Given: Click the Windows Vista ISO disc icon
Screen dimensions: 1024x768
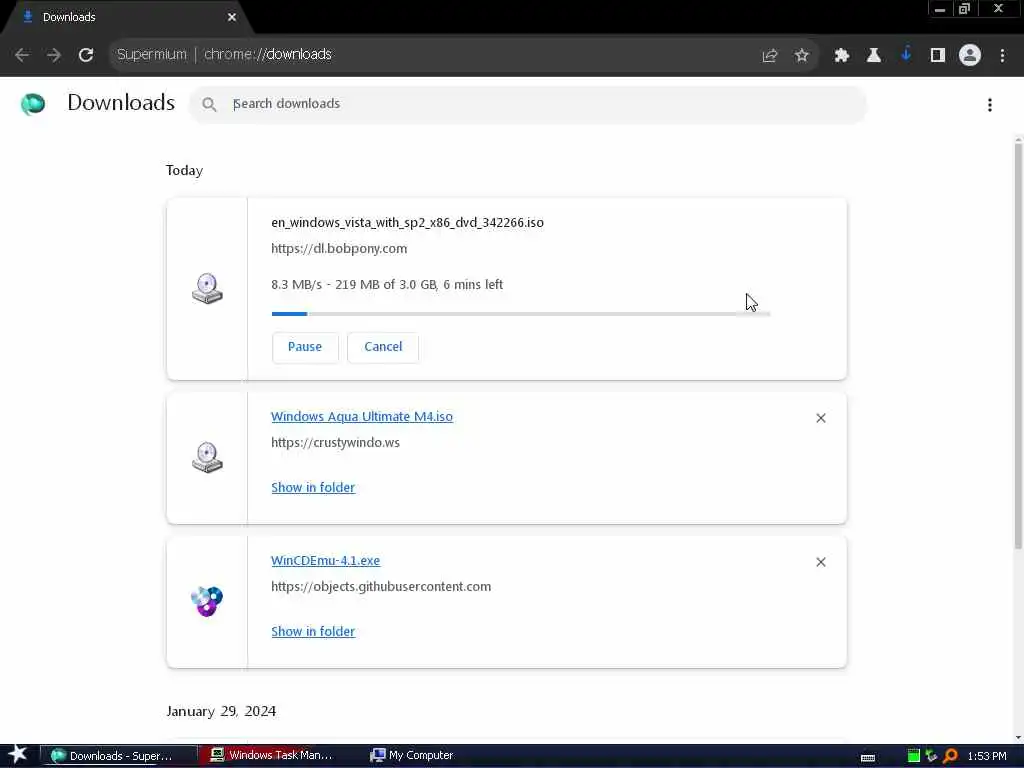Looking at the screenshot, I should click(x=207, y=289).
